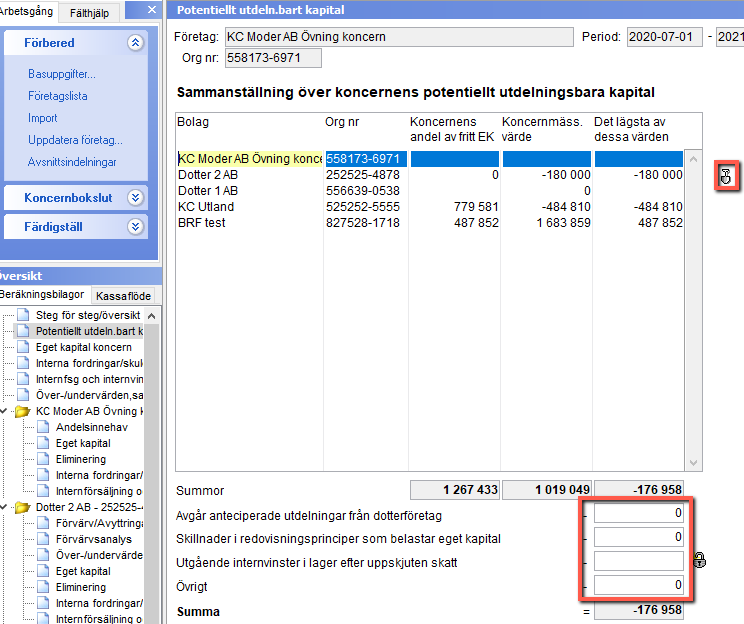This screenshot has width=744, height=624.
Task: Click scroll-up arrow of the Översikt tree
Action: (152, 316)
